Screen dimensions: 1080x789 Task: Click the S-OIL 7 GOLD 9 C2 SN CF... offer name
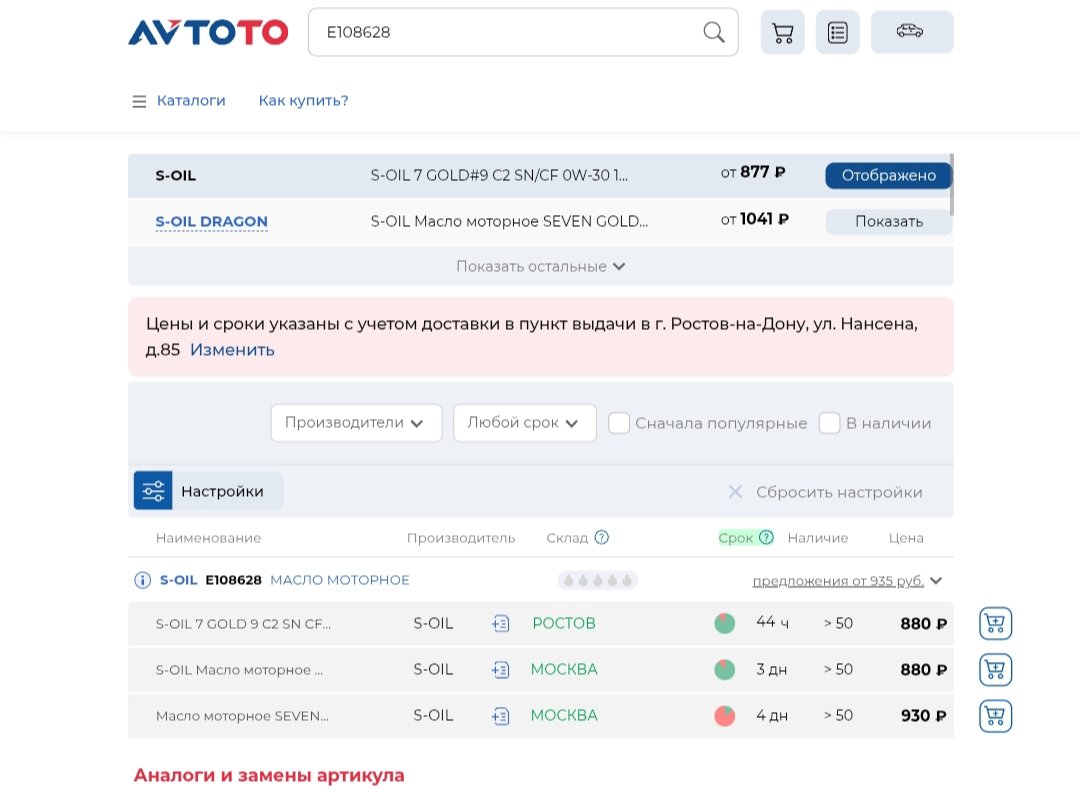243,624
